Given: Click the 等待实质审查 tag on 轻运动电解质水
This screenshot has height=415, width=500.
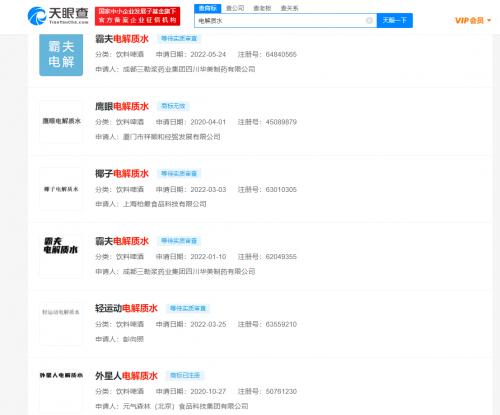Looking at the screenshot, I should pyautogui.click(x=188, y=308).
